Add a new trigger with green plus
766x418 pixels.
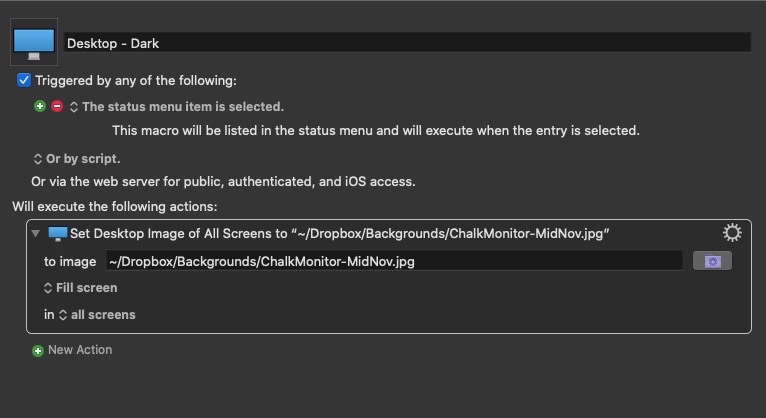coord(40,106)
